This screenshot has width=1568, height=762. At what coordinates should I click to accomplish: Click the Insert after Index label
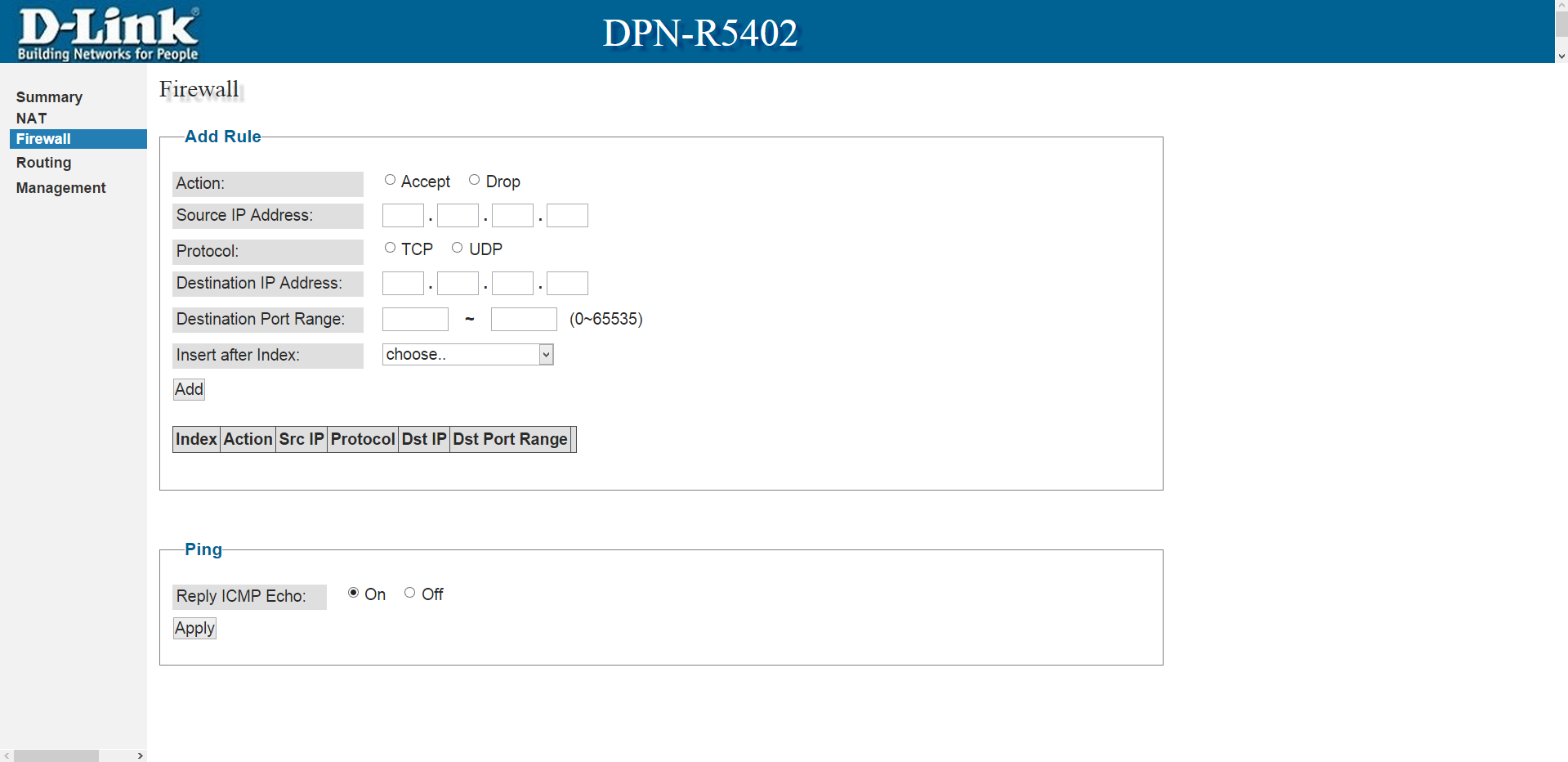coord(268,355)
